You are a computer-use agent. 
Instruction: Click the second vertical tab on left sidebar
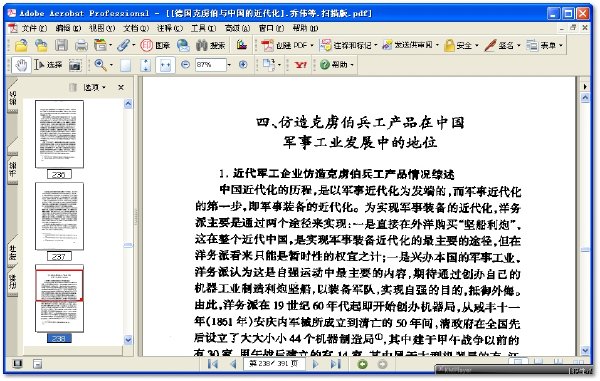coord(13,164)
